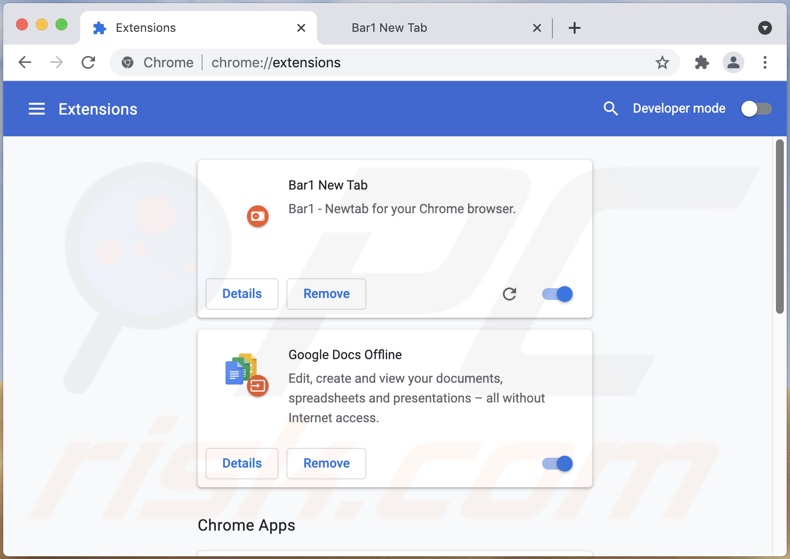This screenshot has width=790, height=559.
Task: Click 'Bar1 - Newtab for your Chrome browser.' description
Action: 402,208
